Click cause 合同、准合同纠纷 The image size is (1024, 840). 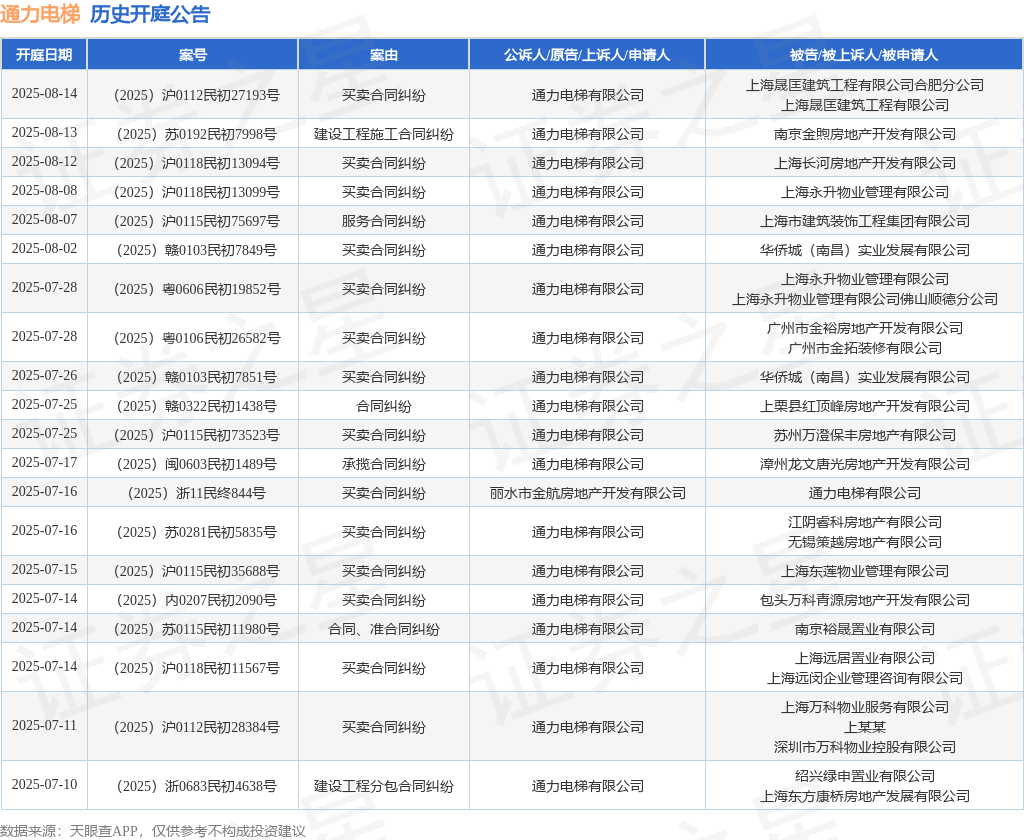pos(383,630)
